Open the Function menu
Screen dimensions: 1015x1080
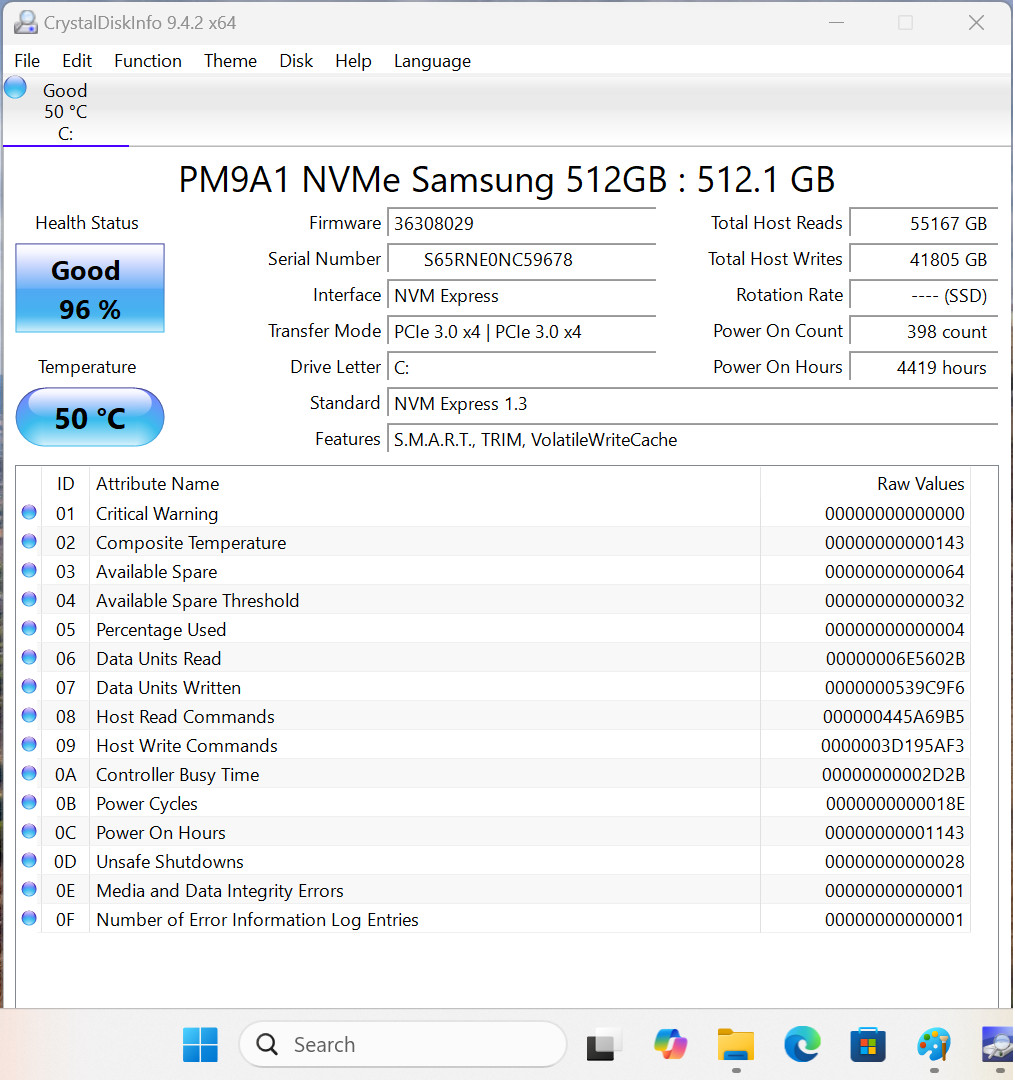[147, 61]
